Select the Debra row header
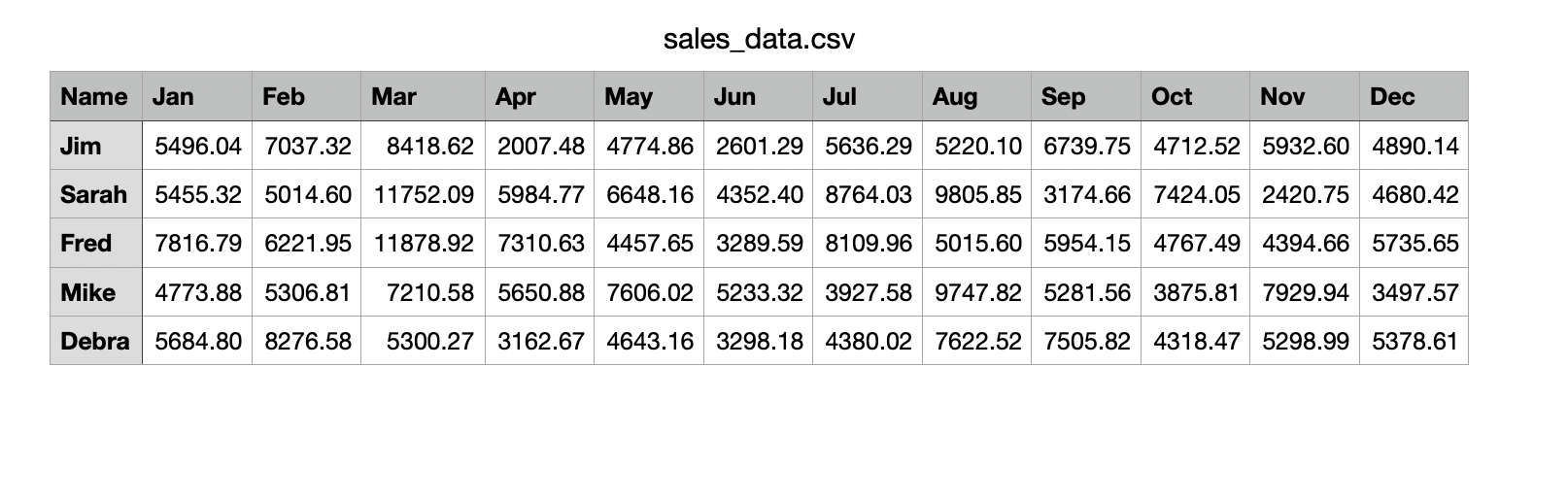The image size is (1568, 501). 96,341
